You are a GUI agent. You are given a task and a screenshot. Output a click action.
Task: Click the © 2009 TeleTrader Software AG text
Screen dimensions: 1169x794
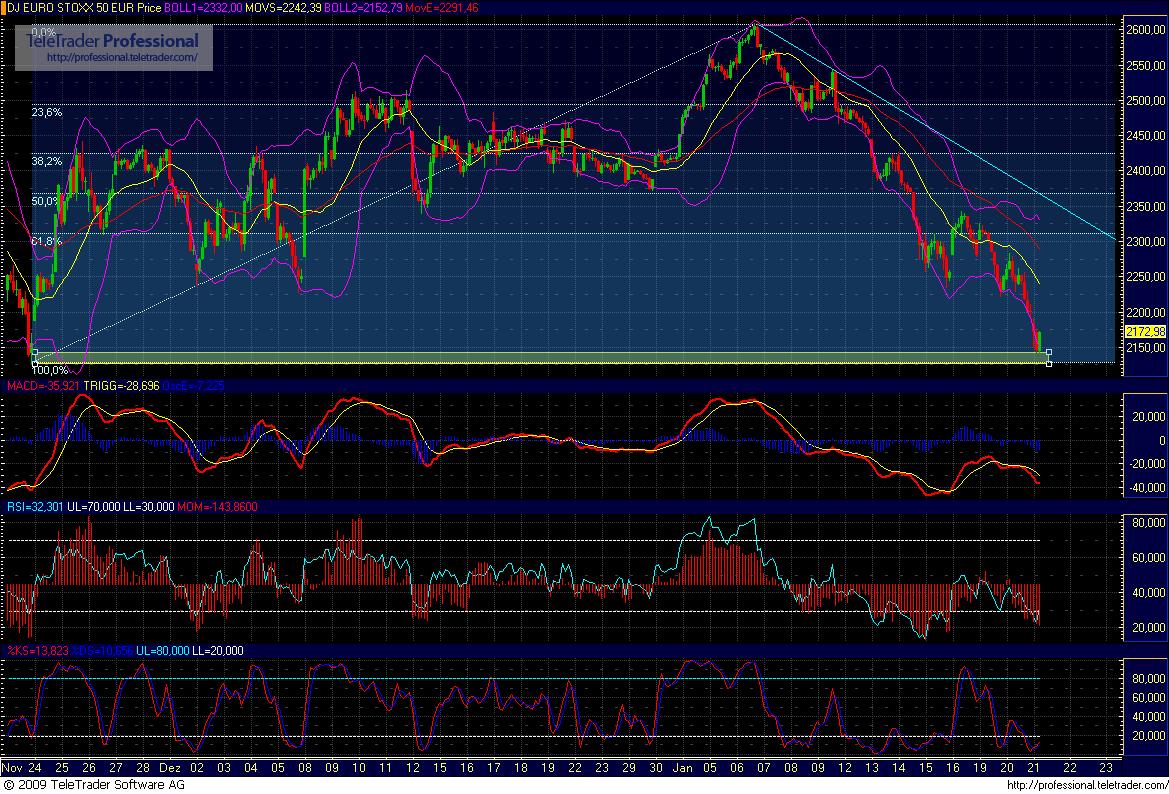click(95, 786)
